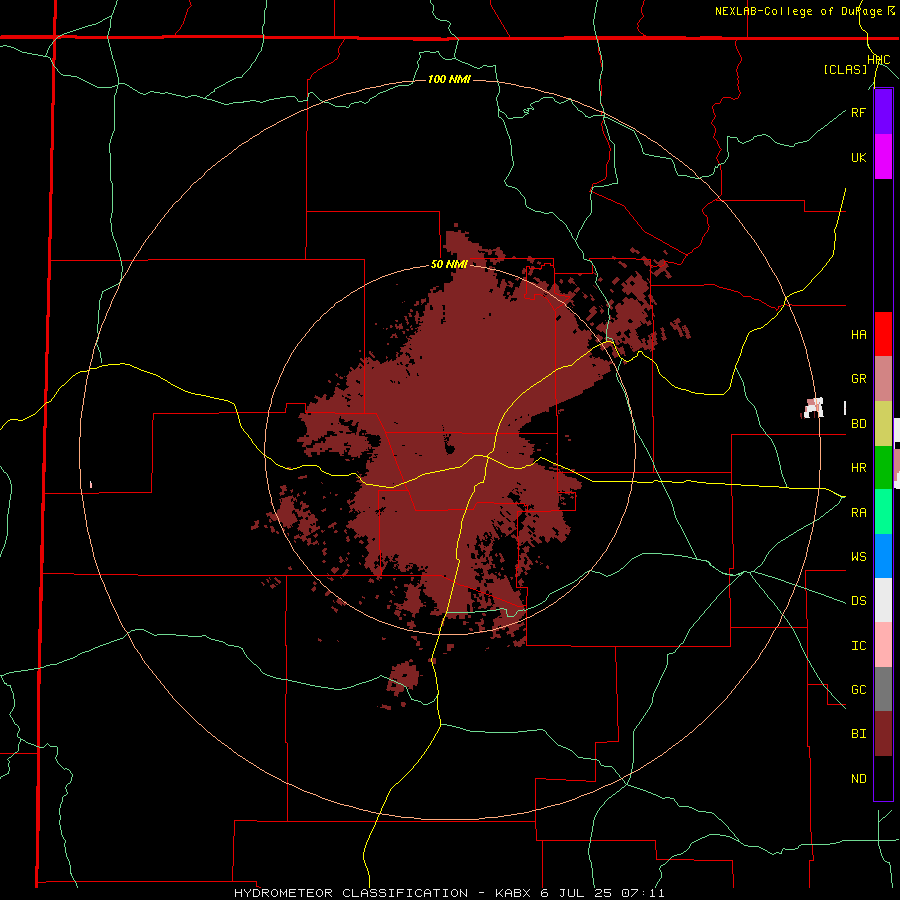The height and width of the screenshot is (900, 900).
Task: Click the "50 NMI" range ring label
Action: (449, 265)
